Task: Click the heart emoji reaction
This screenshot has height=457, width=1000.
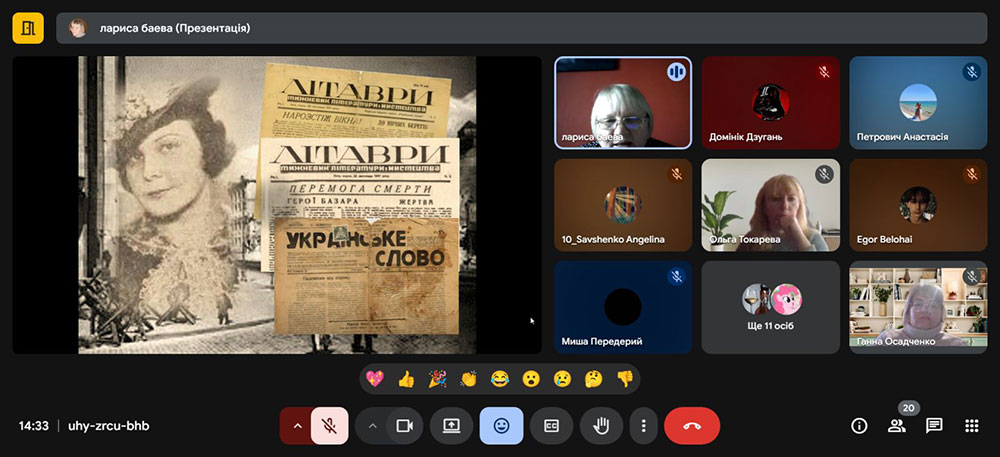Action: [375, 379]
